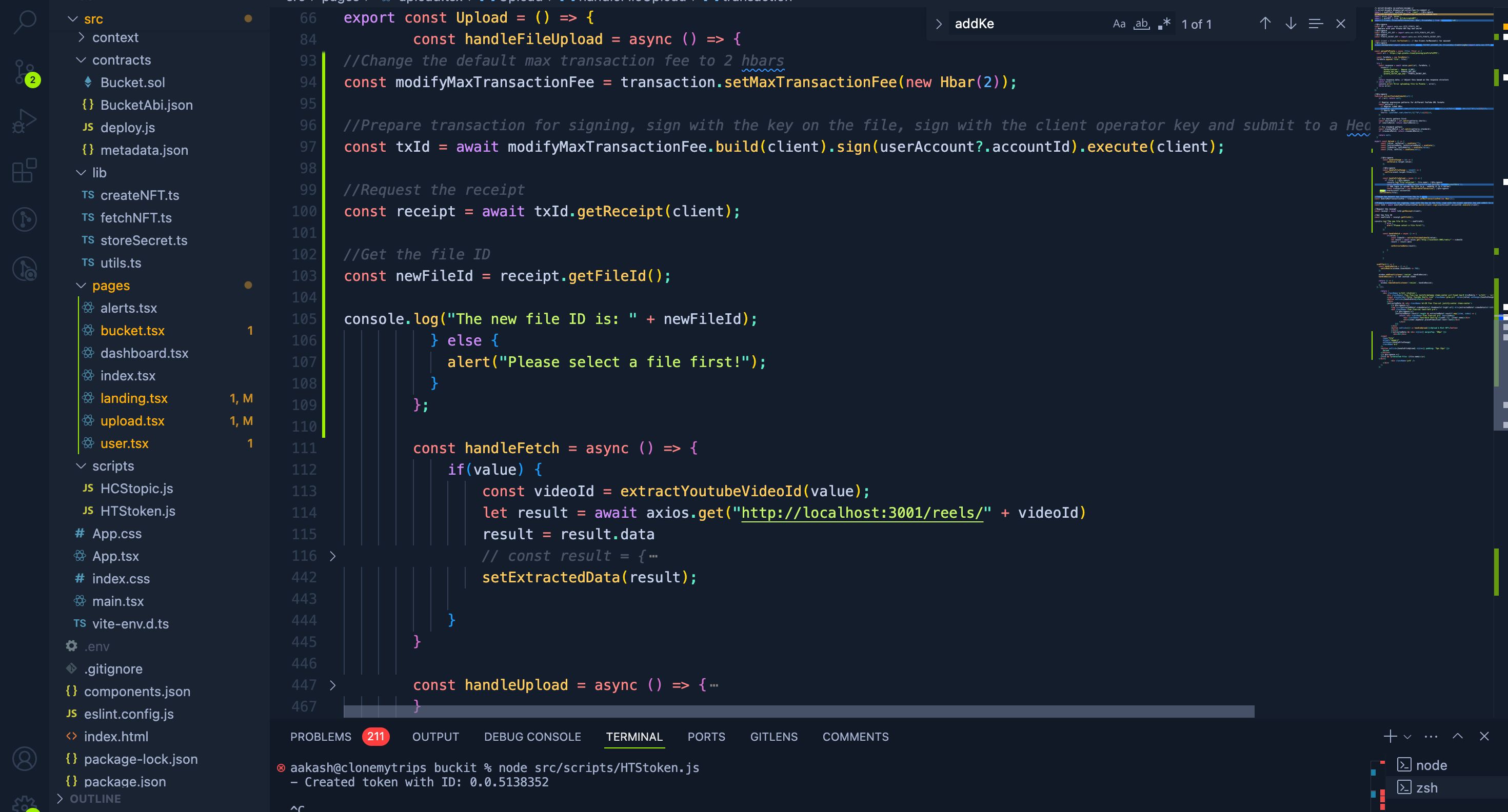The width and height of the screenshot is (1508, 812).
Task: Open fetchNFT.ts file
Action: click(x=136, y=218)
